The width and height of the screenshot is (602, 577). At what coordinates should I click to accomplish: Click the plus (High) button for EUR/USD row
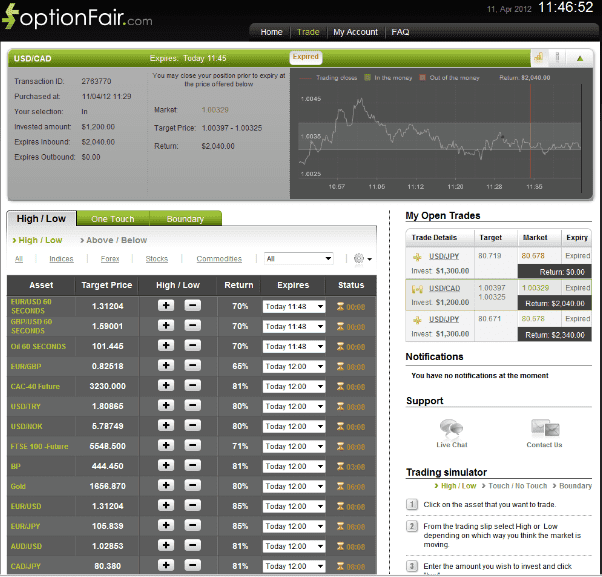pos(166,505)
